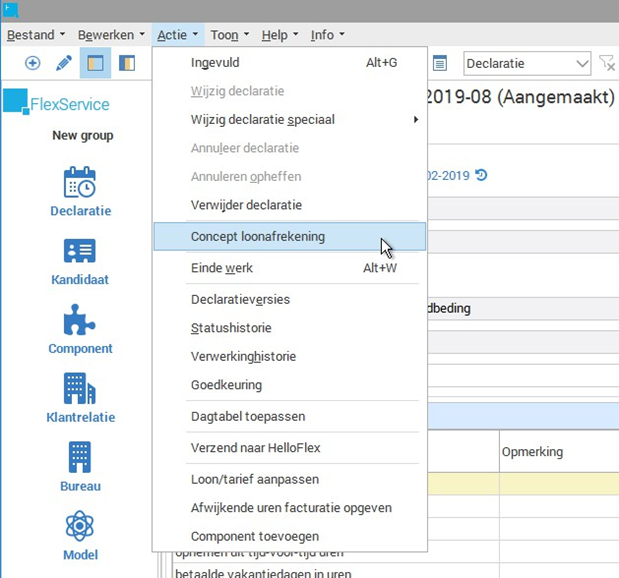Open Declaratie in the sidebar
619x578 pixels.
point(80,191)
